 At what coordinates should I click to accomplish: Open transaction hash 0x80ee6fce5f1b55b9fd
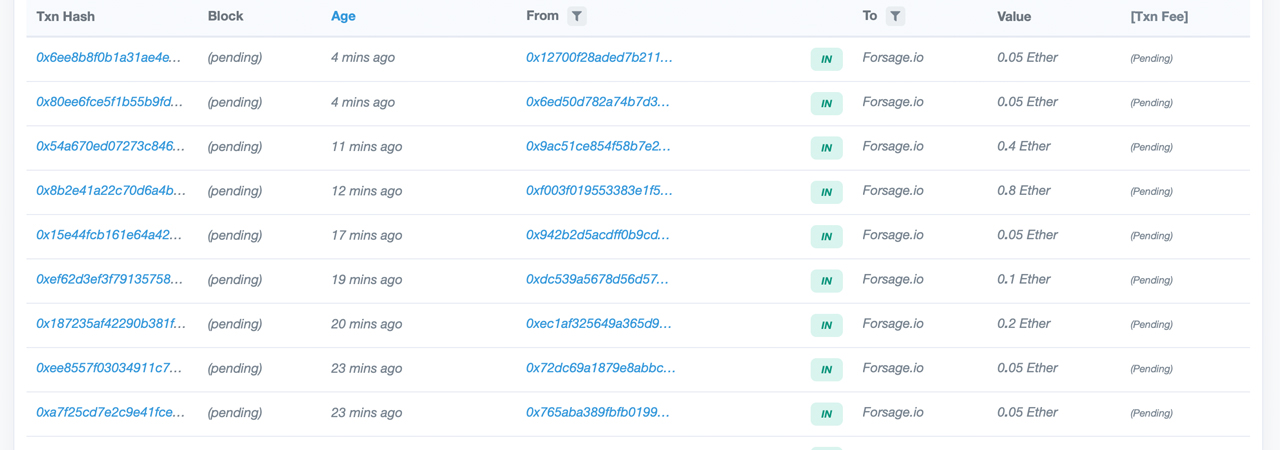coord(109,102)
